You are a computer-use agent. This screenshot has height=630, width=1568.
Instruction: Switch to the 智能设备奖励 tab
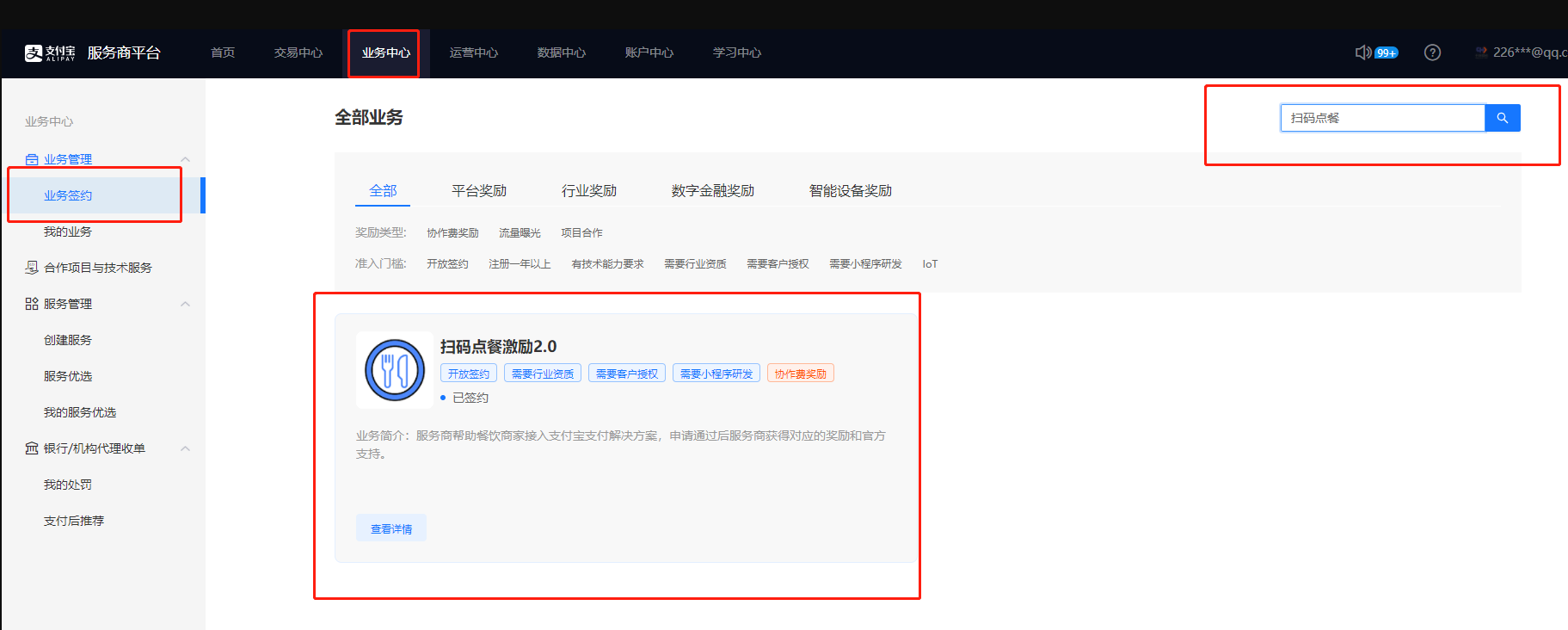click(851, 190)
